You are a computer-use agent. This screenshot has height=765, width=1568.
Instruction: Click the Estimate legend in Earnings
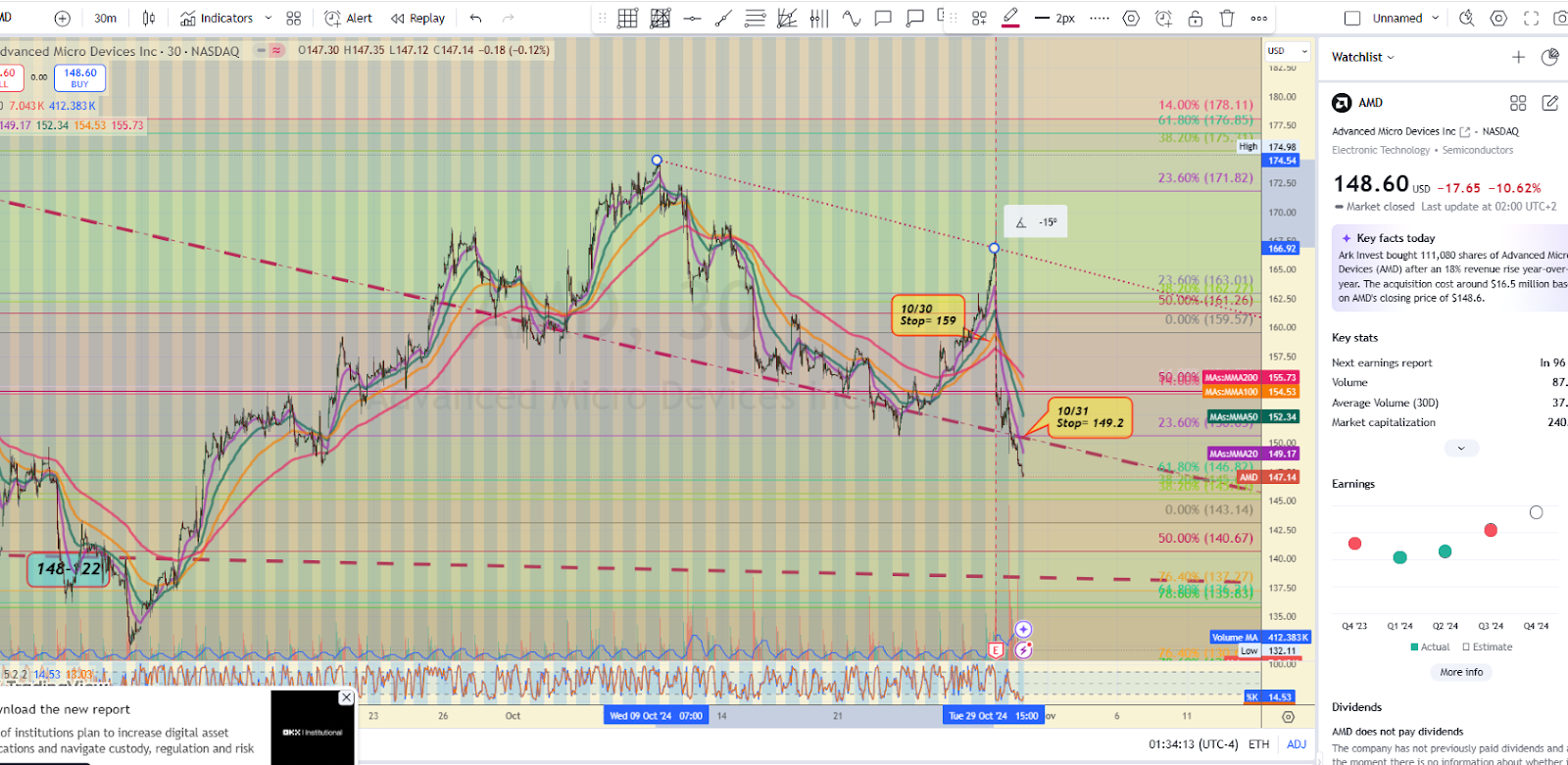1488,646
